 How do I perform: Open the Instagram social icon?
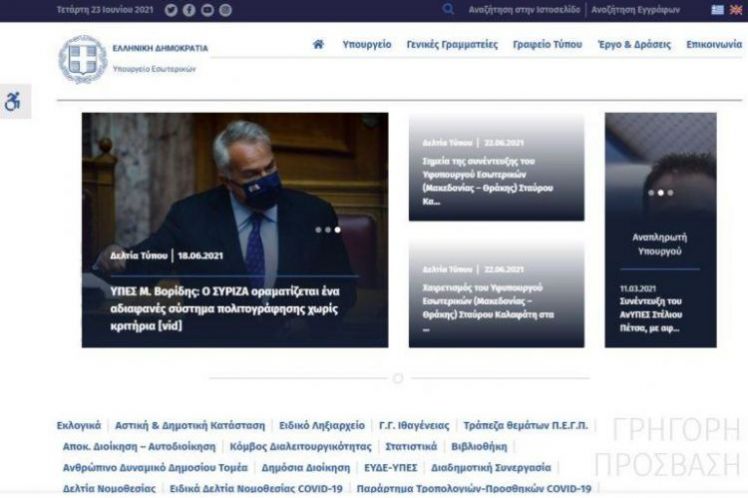point(225,10)
